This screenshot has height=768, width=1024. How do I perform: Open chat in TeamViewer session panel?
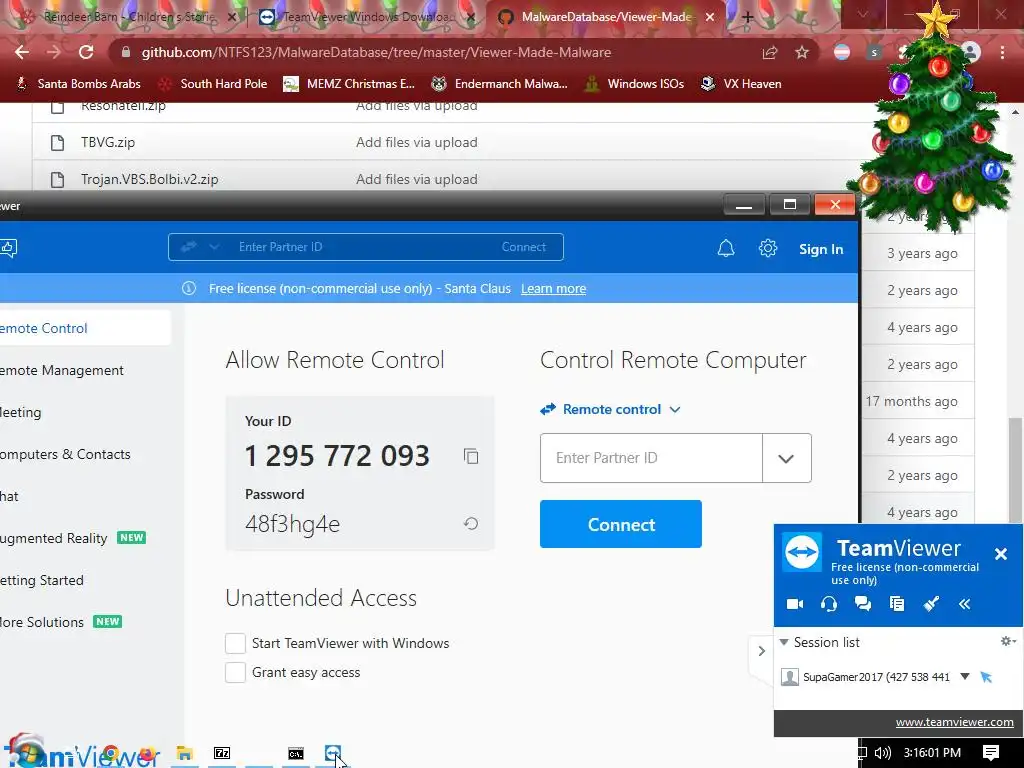[x=863, y=603]
